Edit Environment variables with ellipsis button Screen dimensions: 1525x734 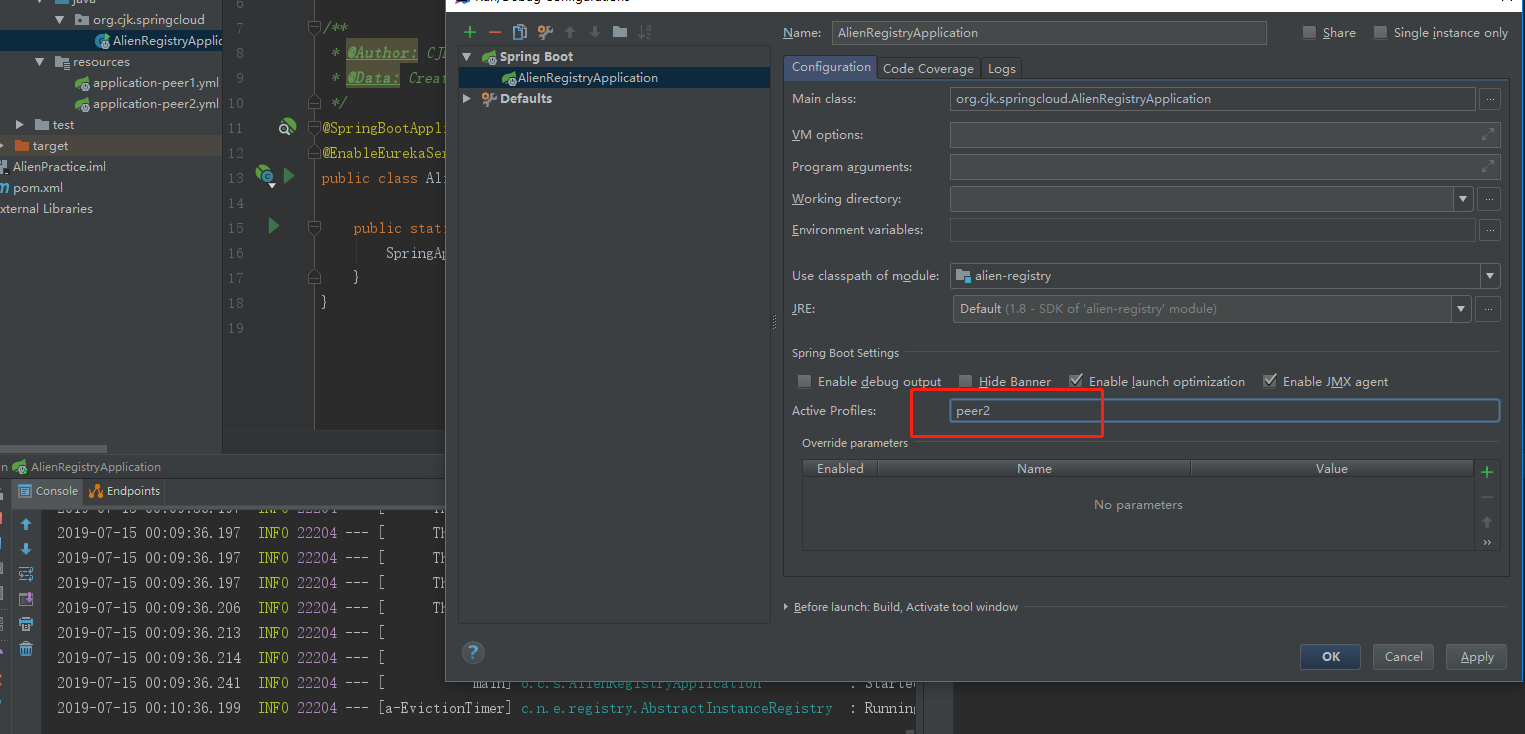tap(1490, 230)
